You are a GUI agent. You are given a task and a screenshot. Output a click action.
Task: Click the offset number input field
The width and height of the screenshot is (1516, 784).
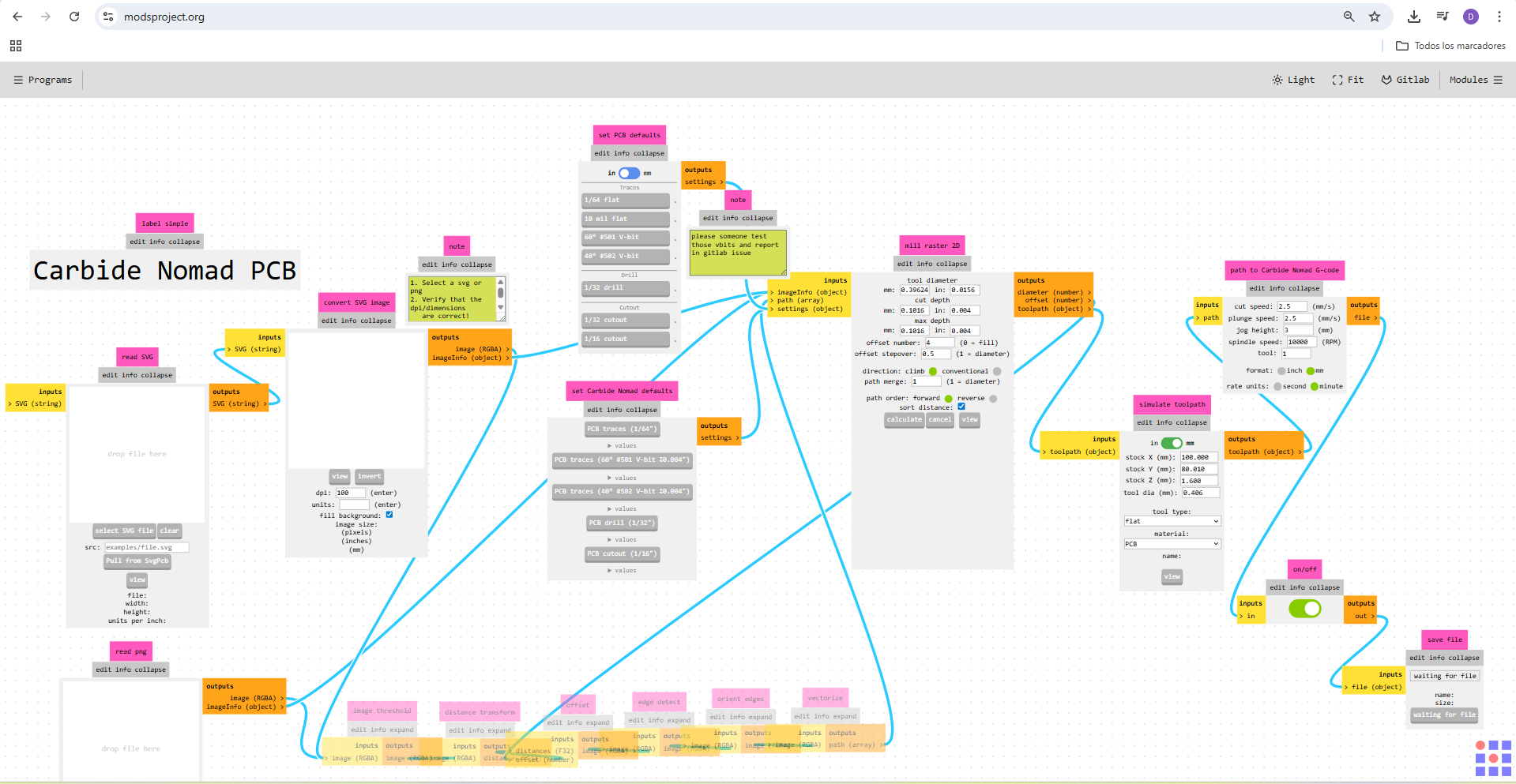939,343
